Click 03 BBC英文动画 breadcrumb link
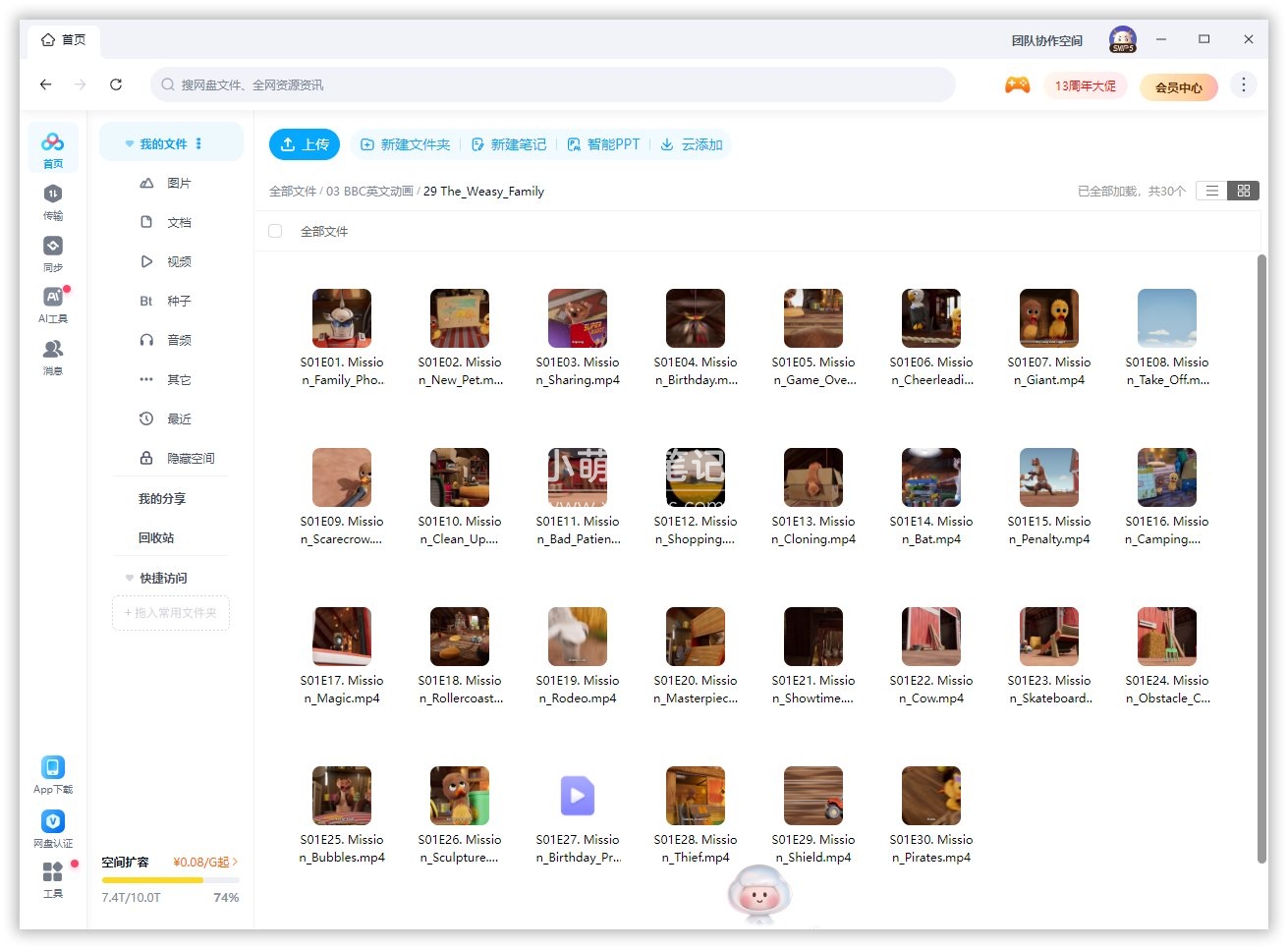 369,192
